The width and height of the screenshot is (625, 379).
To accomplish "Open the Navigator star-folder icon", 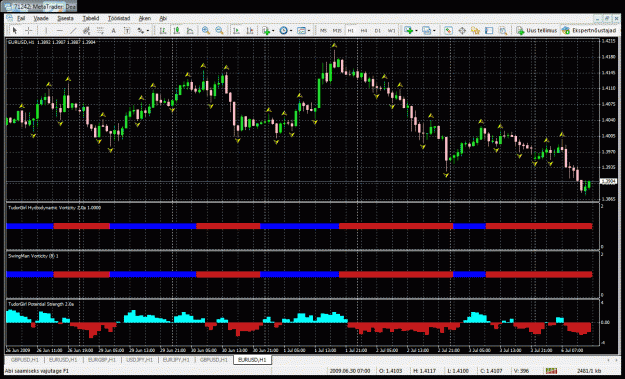I will [475, 30].
